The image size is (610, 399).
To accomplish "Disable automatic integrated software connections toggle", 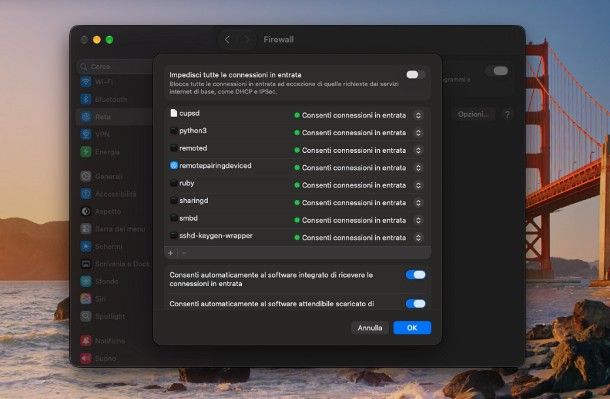I will click(x=415, y=275).
